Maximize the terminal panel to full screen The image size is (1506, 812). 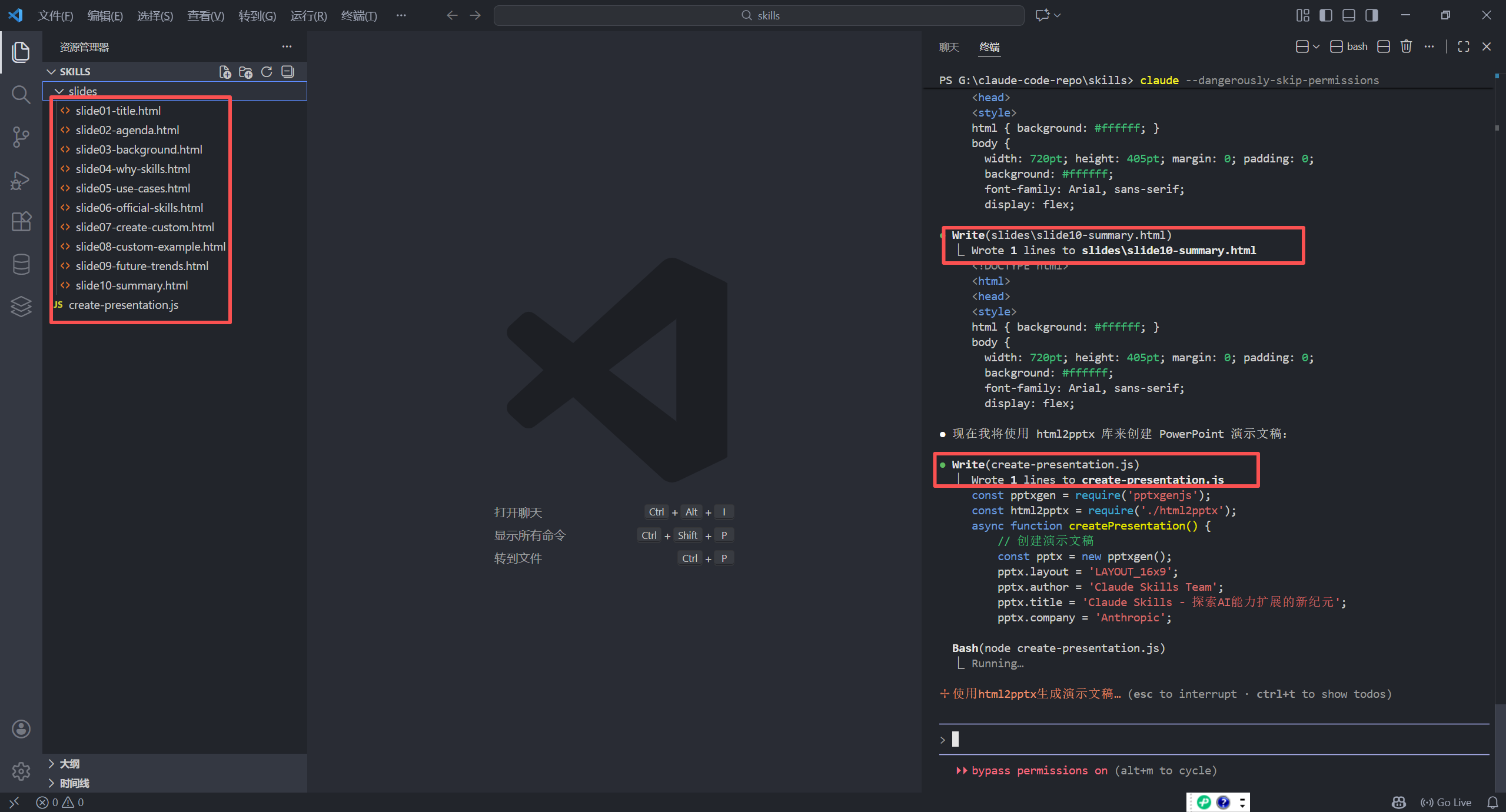1464,46
